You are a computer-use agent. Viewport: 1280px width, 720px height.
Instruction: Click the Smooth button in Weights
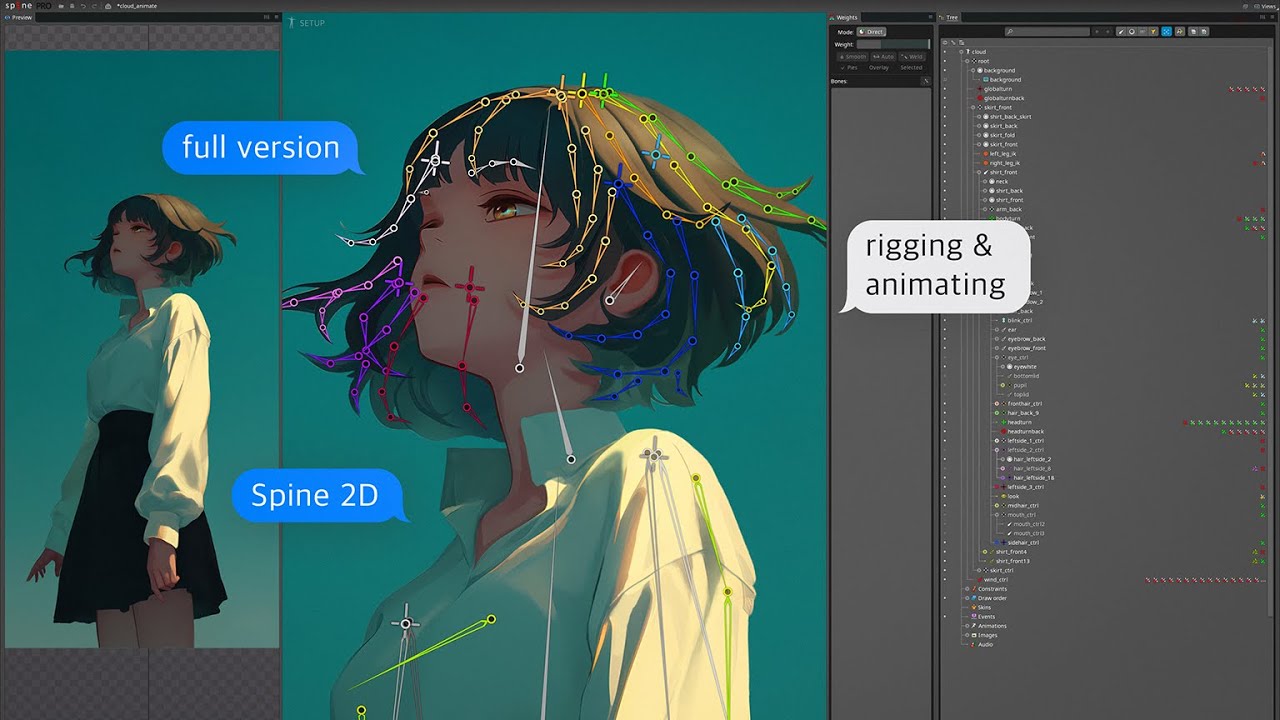853,57
